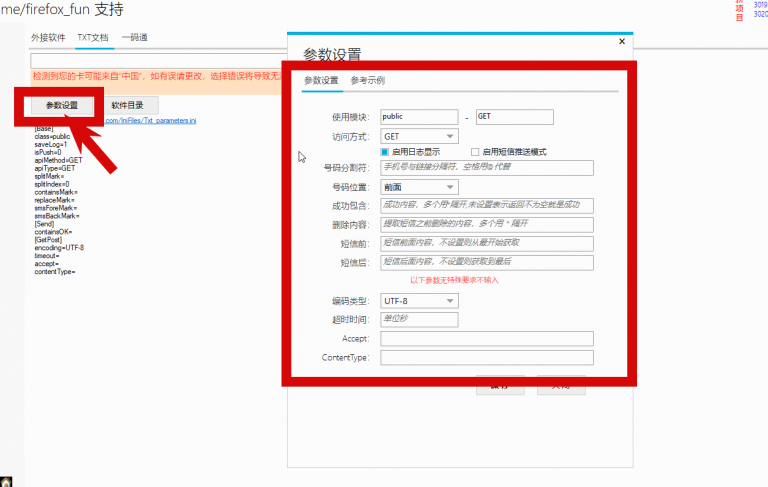Screen dimensions: 768x487
Task: Click the second 使用模块 field containing GET
Action: (x=515, y=117)
